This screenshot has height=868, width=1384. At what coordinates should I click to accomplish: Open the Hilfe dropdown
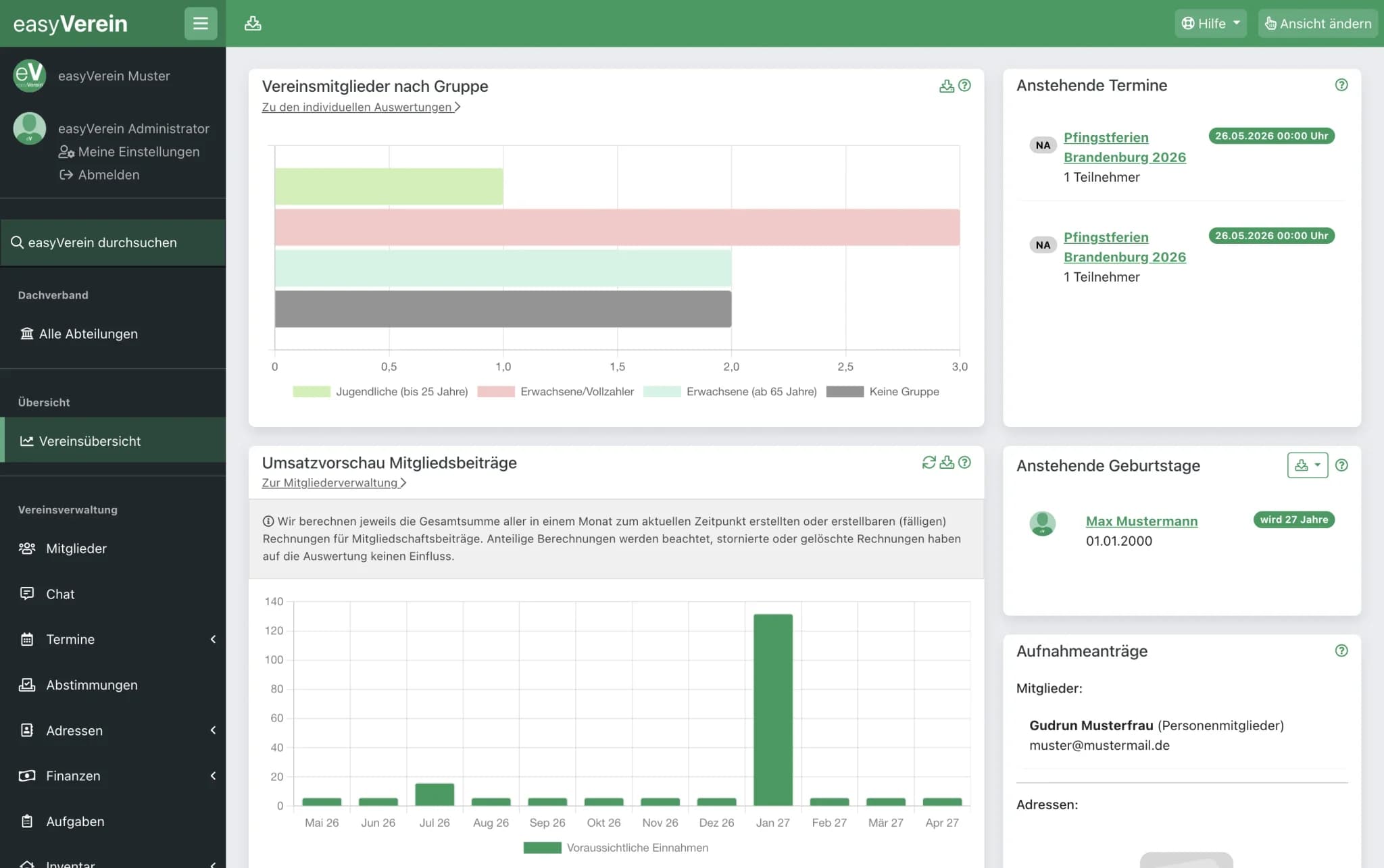pos(1210,24)
